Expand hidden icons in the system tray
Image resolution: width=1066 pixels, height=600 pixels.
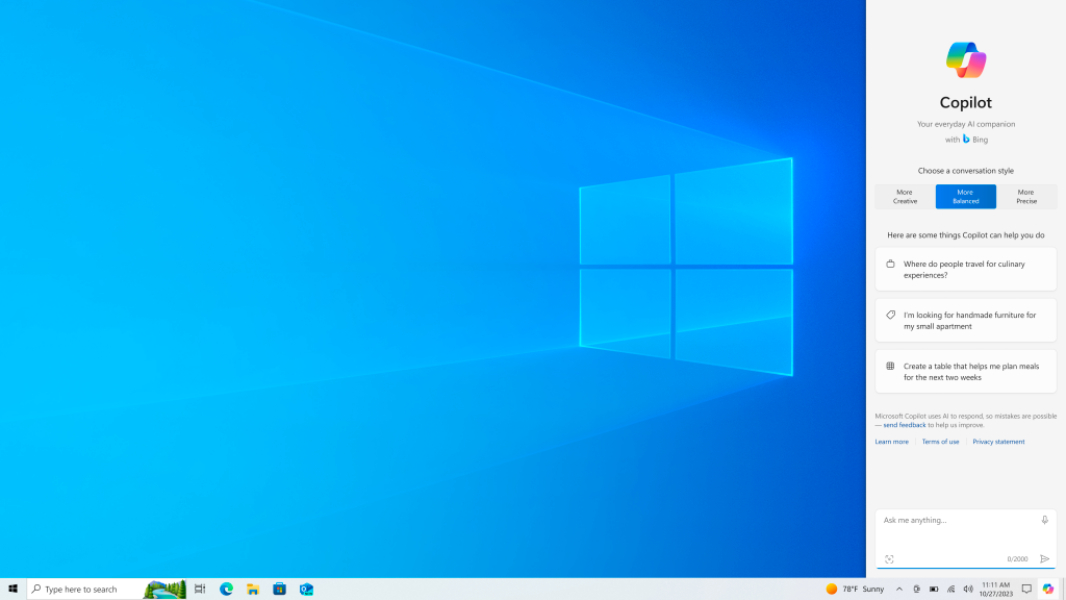[899, 589]
